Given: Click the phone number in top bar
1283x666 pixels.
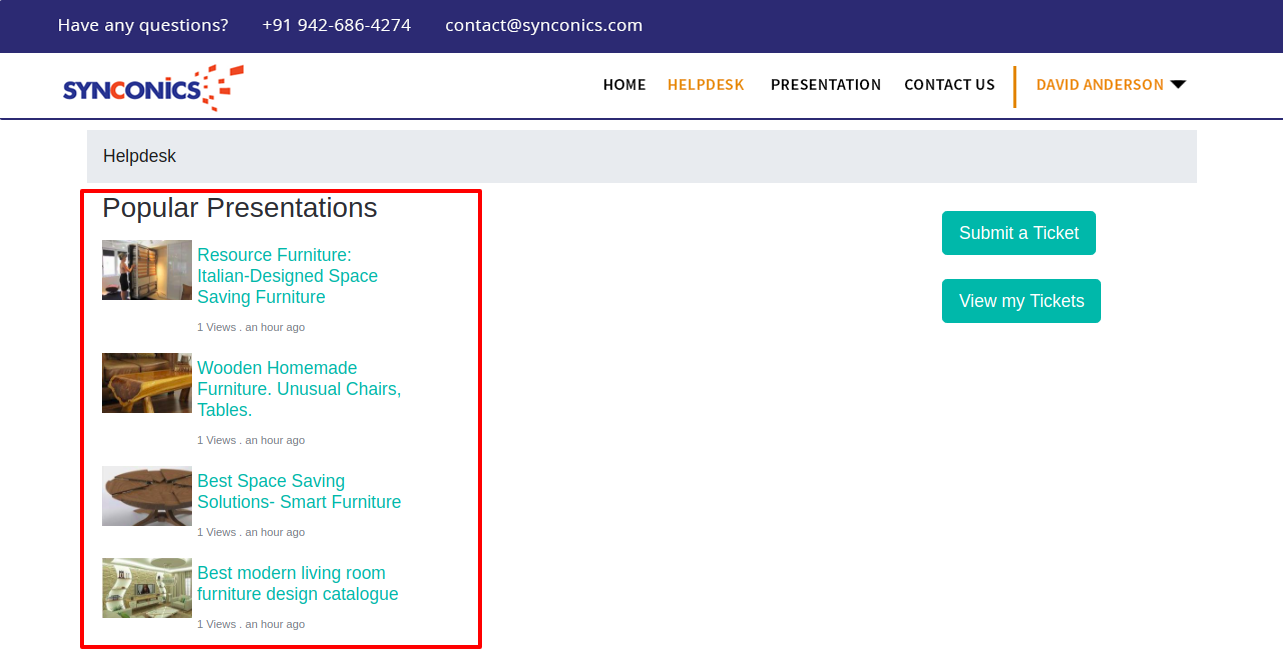Looking at the screenshot, I should pos(336,25).
